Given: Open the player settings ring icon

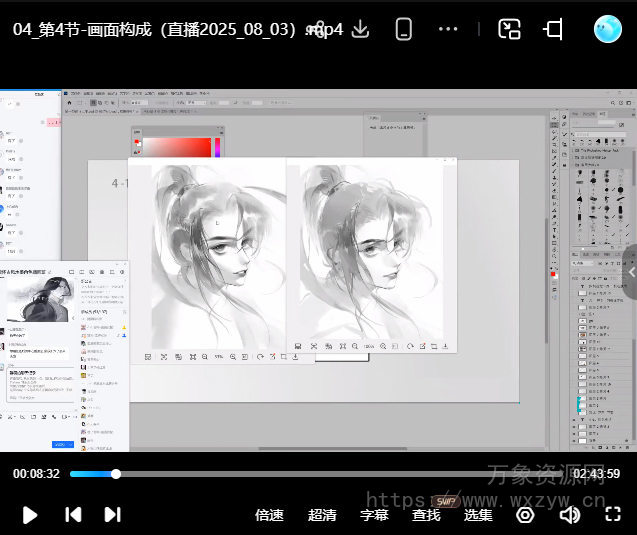Looking at the screenshot, I should pos(525,515).
